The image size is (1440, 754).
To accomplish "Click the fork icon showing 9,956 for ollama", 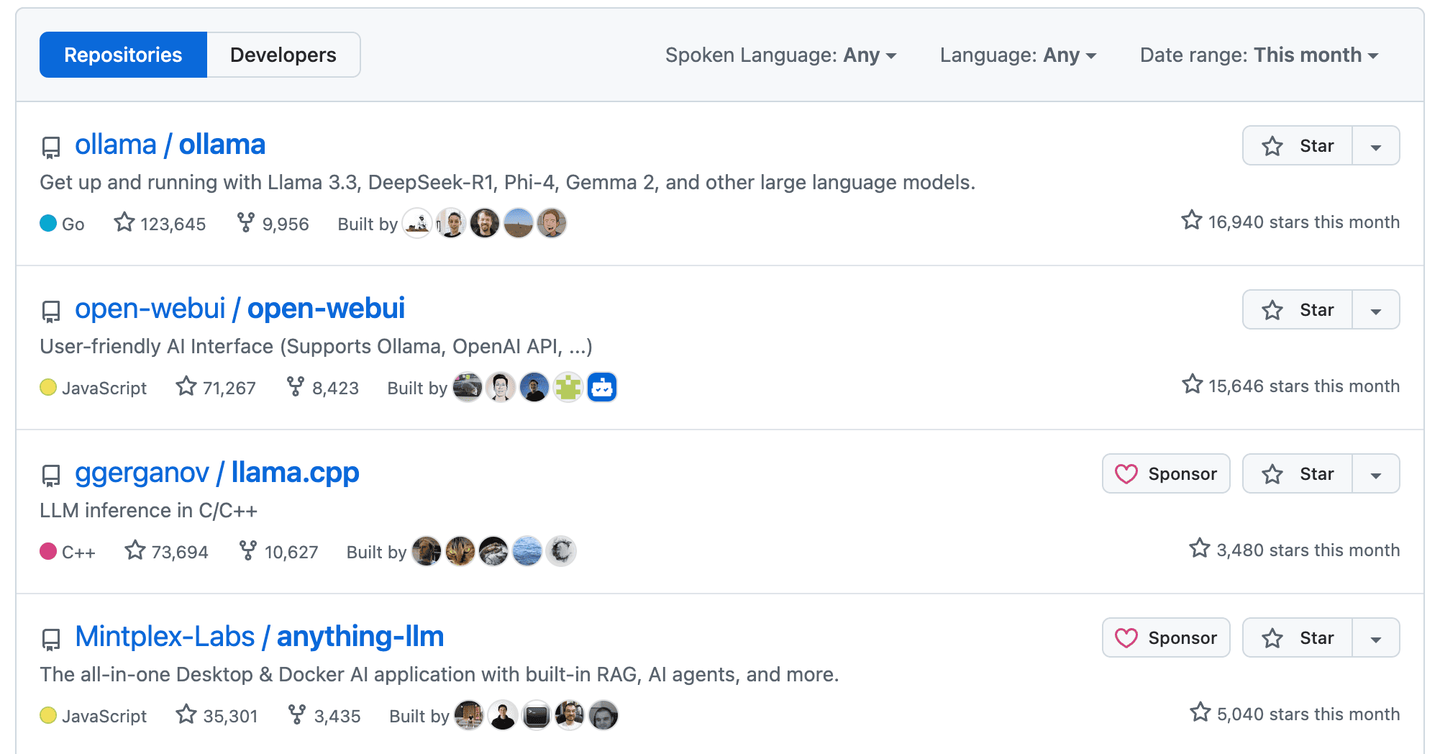I will tap(246, 223).
